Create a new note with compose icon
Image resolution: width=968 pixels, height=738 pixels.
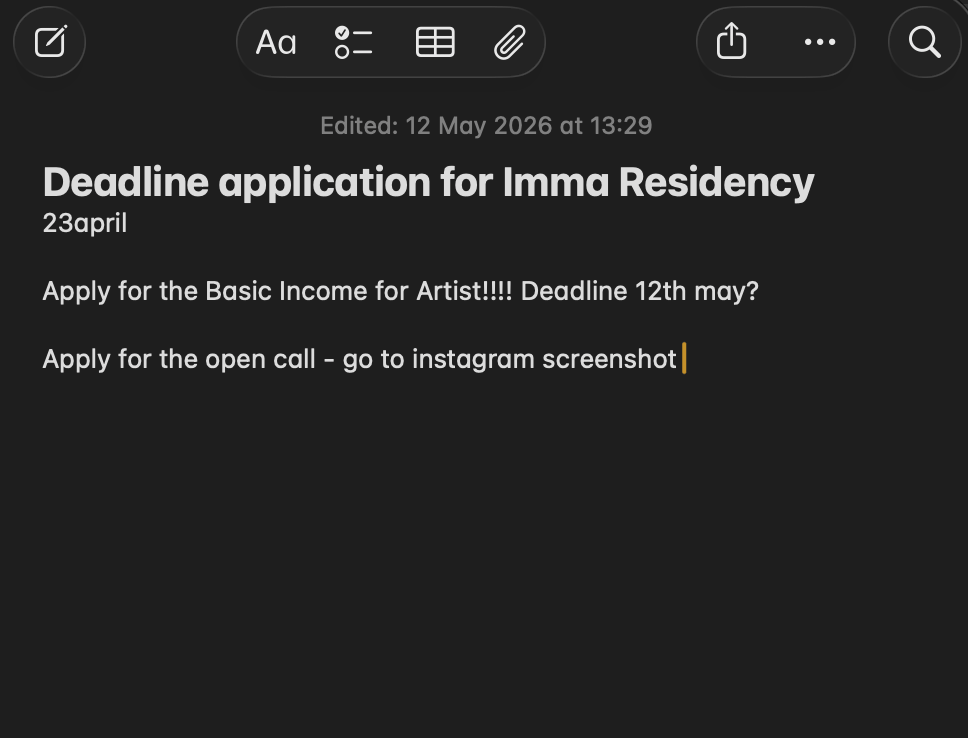coord(49,42)
